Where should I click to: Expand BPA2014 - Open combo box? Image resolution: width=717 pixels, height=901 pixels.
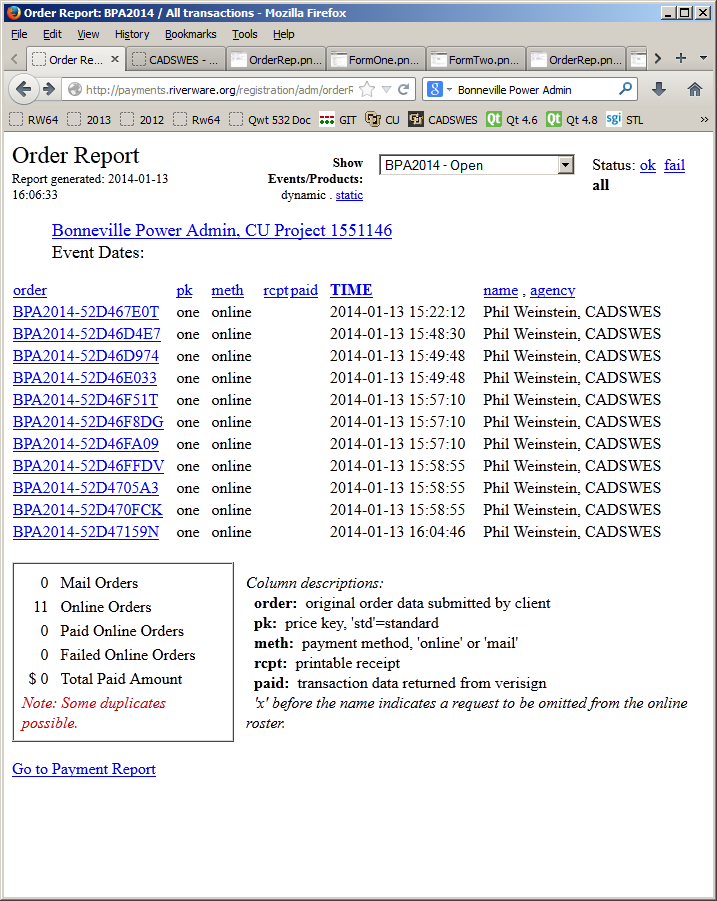pos(476,165)
